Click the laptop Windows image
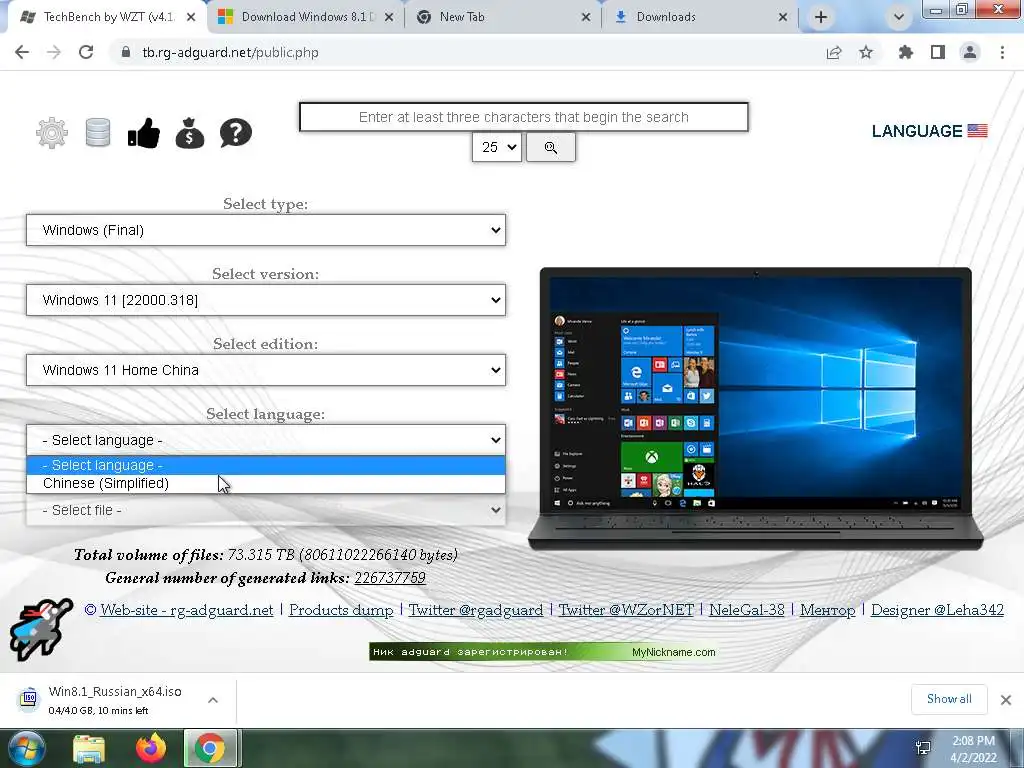This screenshot has width=1024, height=768. pos(756,409)
